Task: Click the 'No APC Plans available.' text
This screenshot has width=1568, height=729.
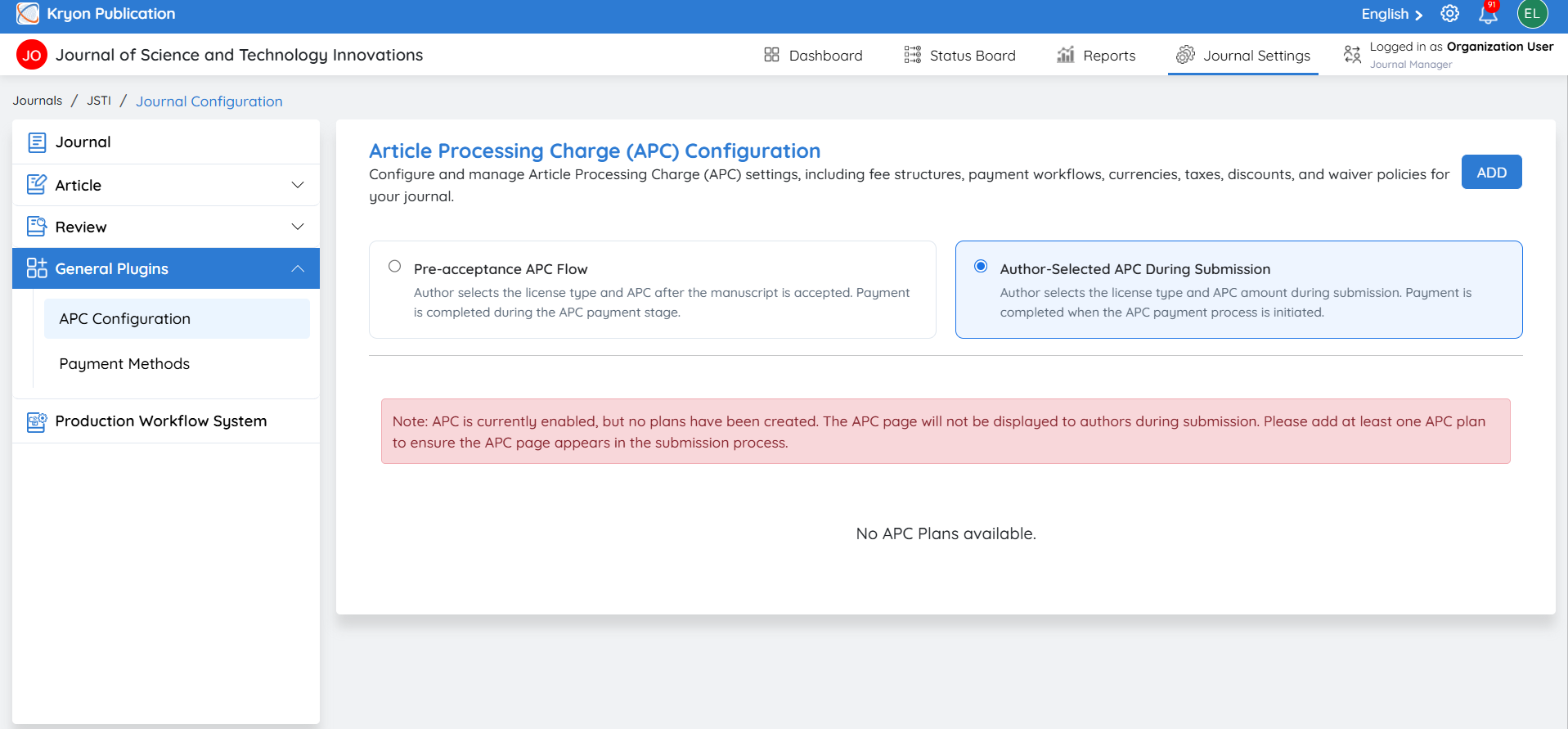Action: [946, 533]
